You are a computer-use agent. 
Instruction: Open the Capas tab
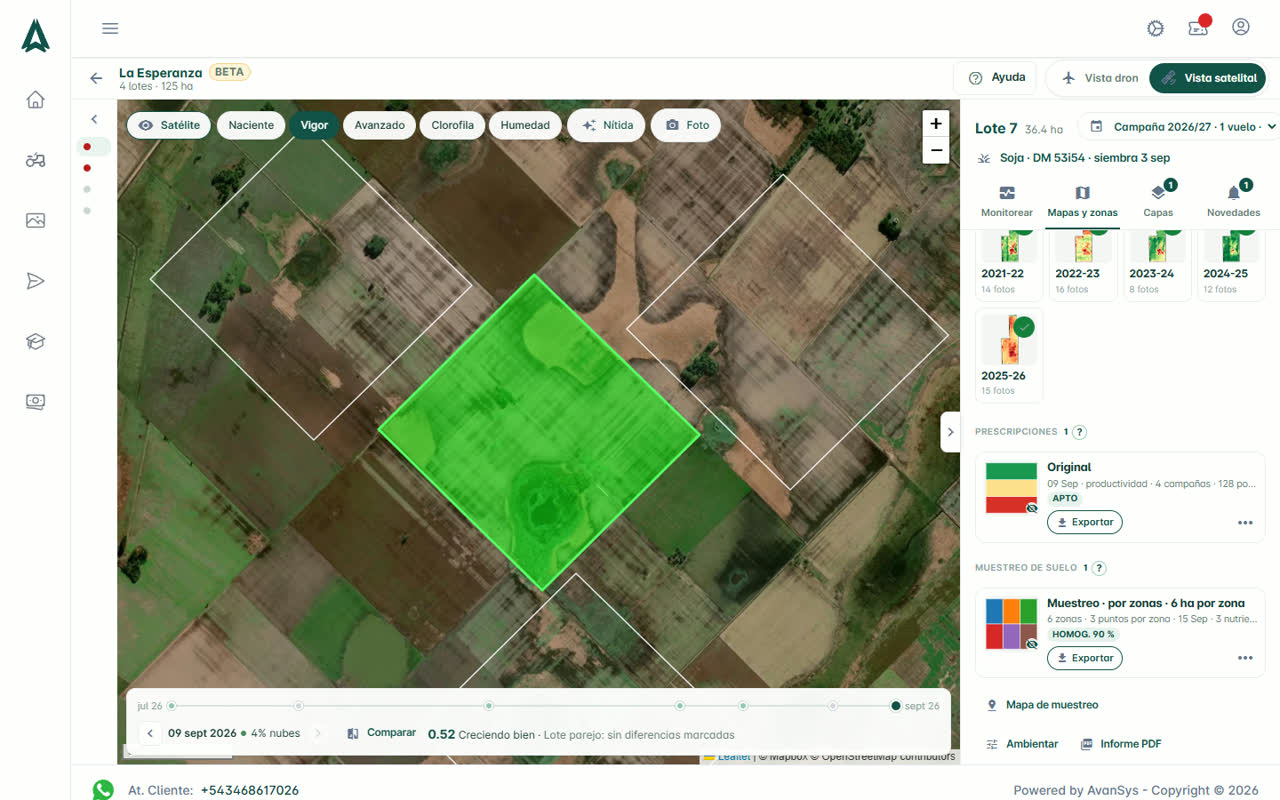[x=1158, y=201]
